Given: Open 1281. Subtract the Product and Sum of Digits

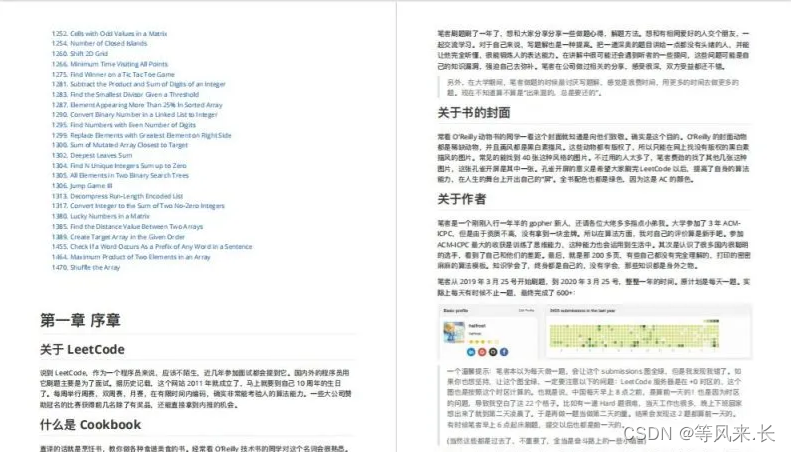Looking at the screenshot, I should coord(138,84).
